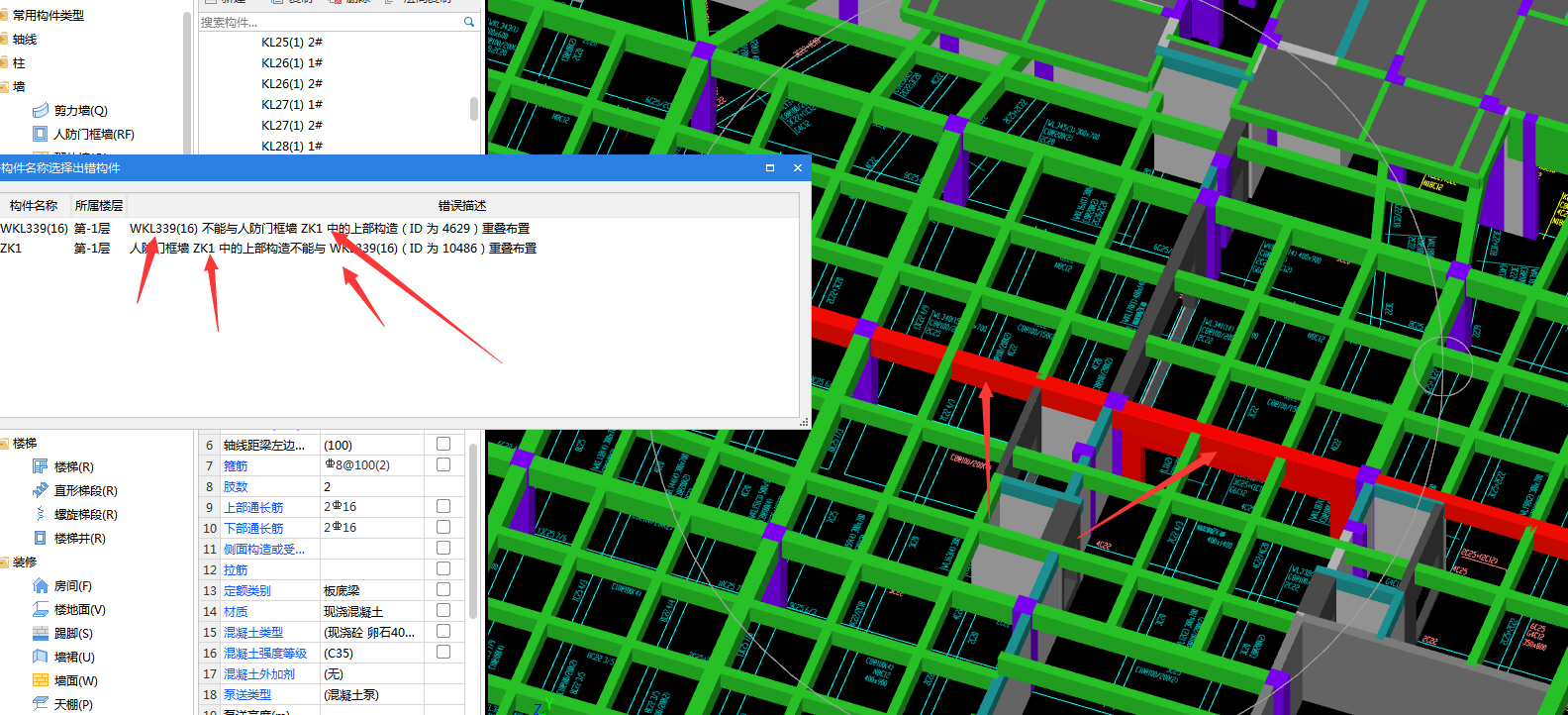Image resolution: width=1568 pixels, height=715 pixels.
Task: Click the search magnifier icon in component search
Action: (x=469, y=22)
